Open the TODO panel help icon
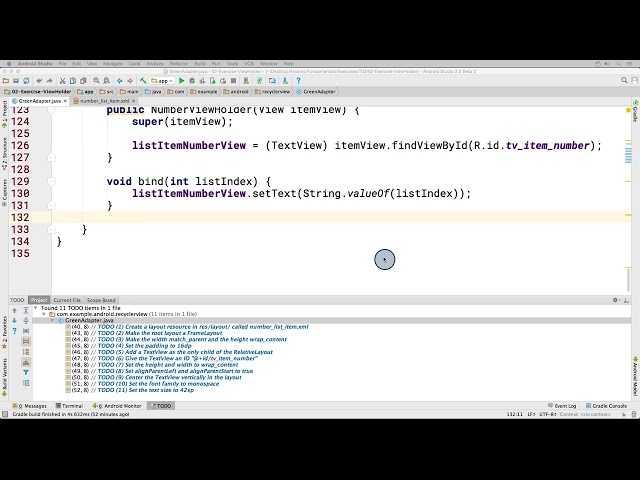Viewport: 640px width, 480px height. (14, 331)
